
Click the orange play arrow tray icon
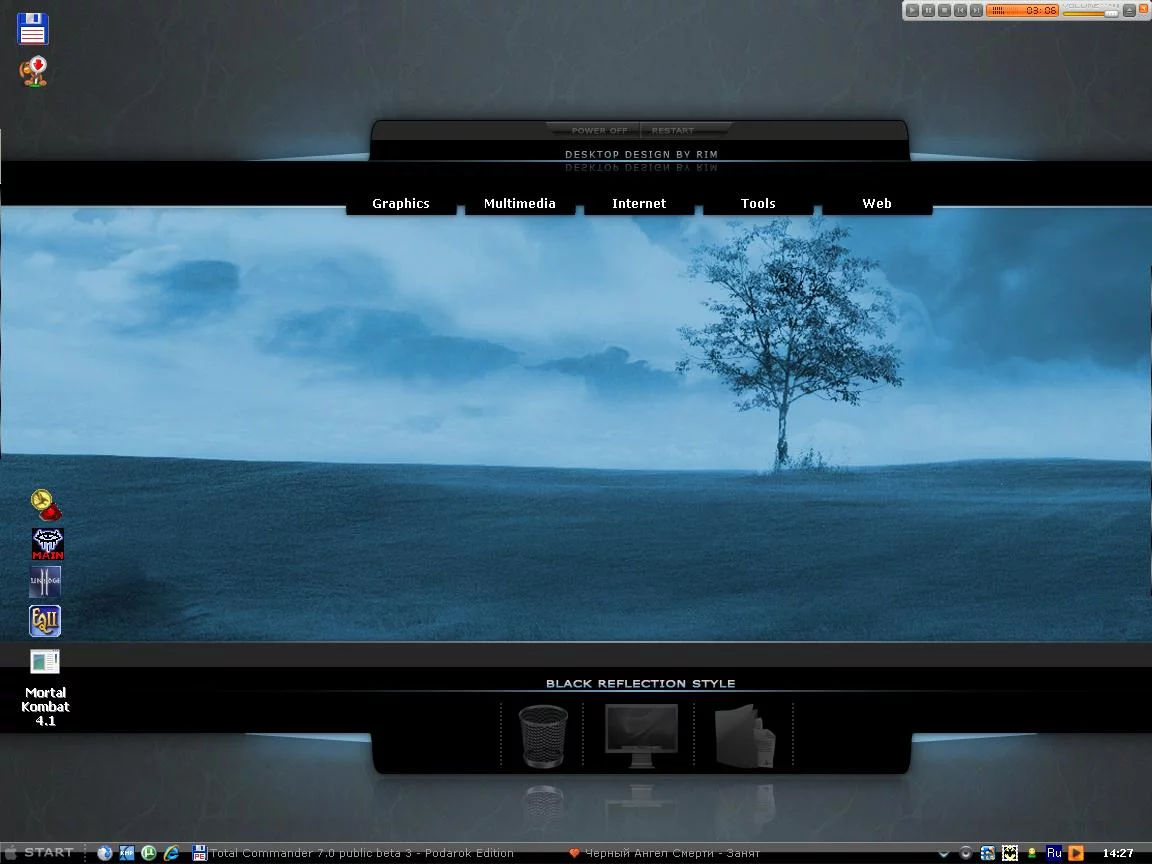pos(1076,853)
